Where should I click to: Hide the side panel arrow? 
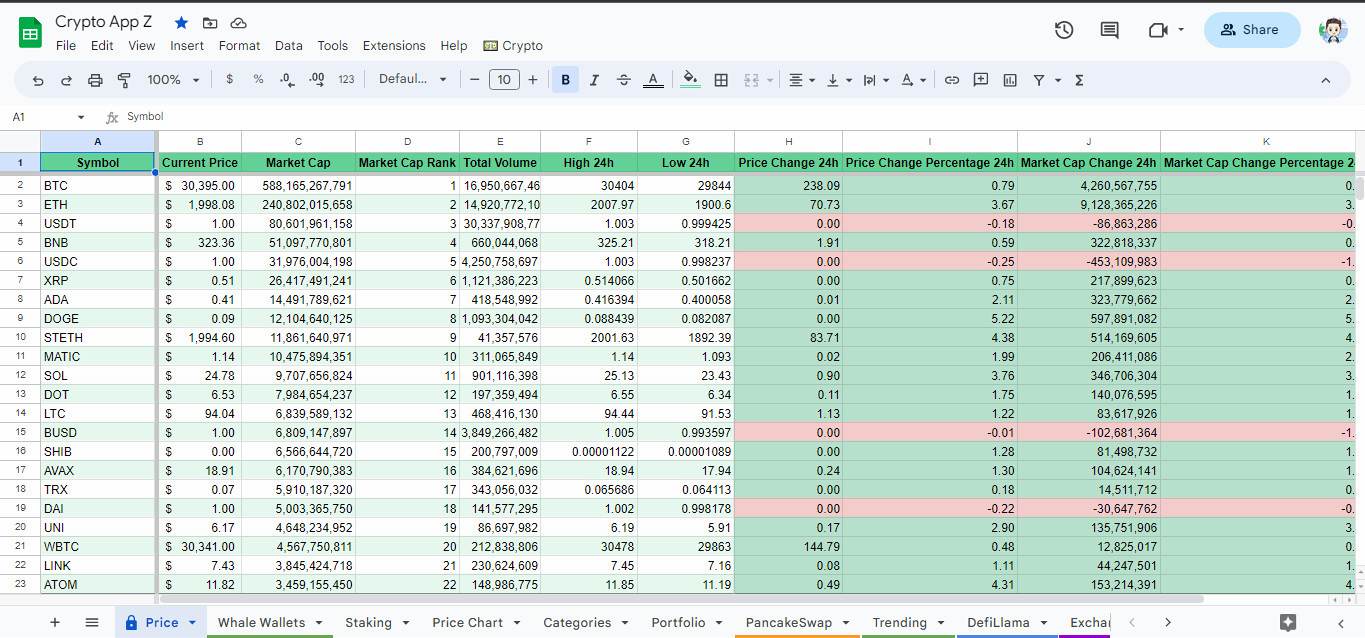(x=1343, y=622)
